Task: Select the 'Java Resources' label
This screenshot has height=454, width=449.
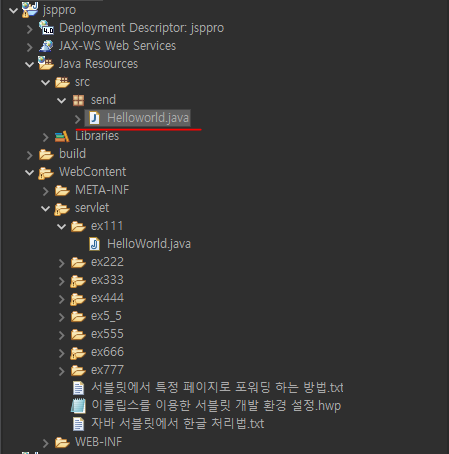Action: pos(98,64)
